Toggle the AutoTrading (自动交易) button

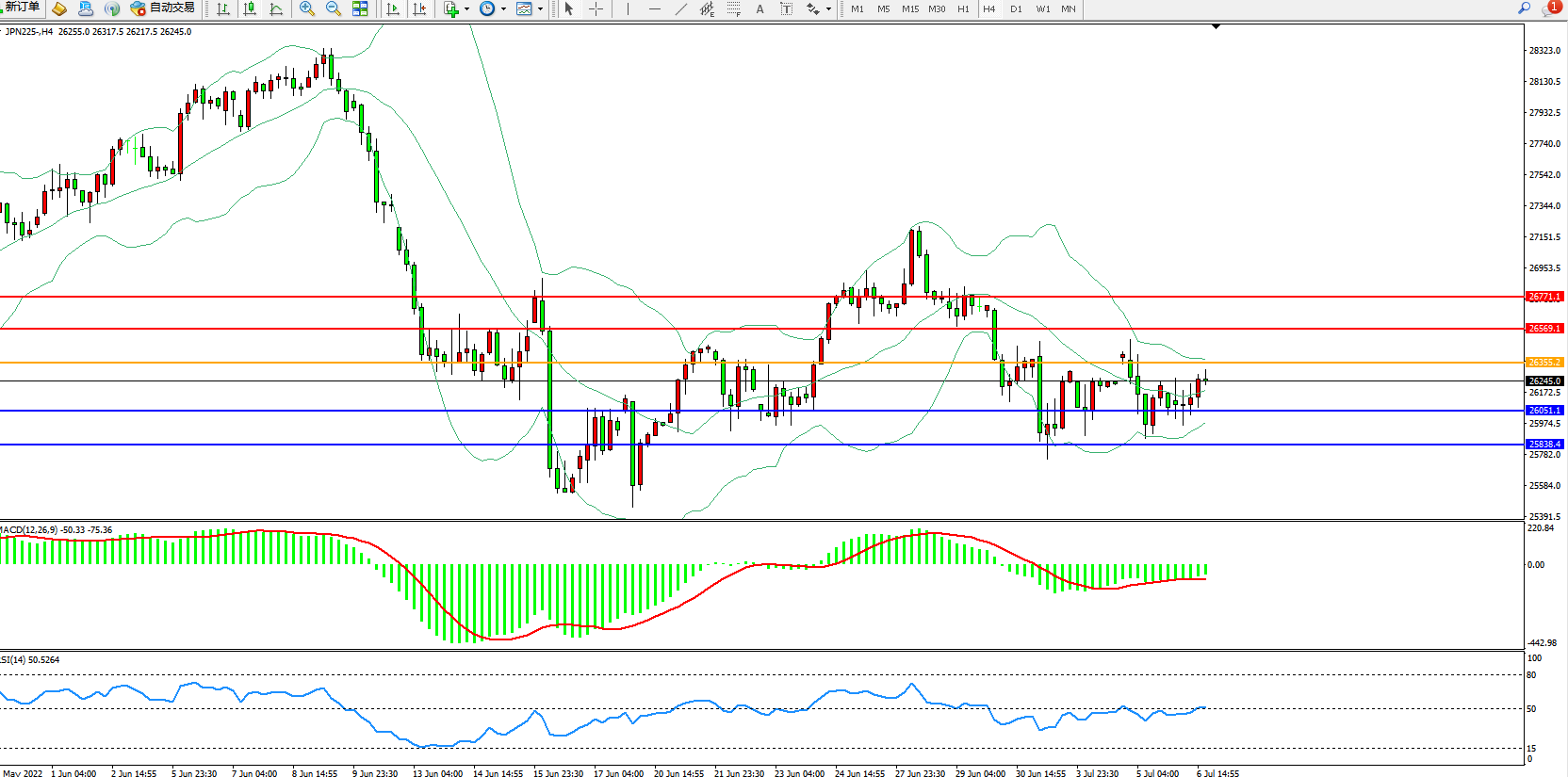click(163, 8)
